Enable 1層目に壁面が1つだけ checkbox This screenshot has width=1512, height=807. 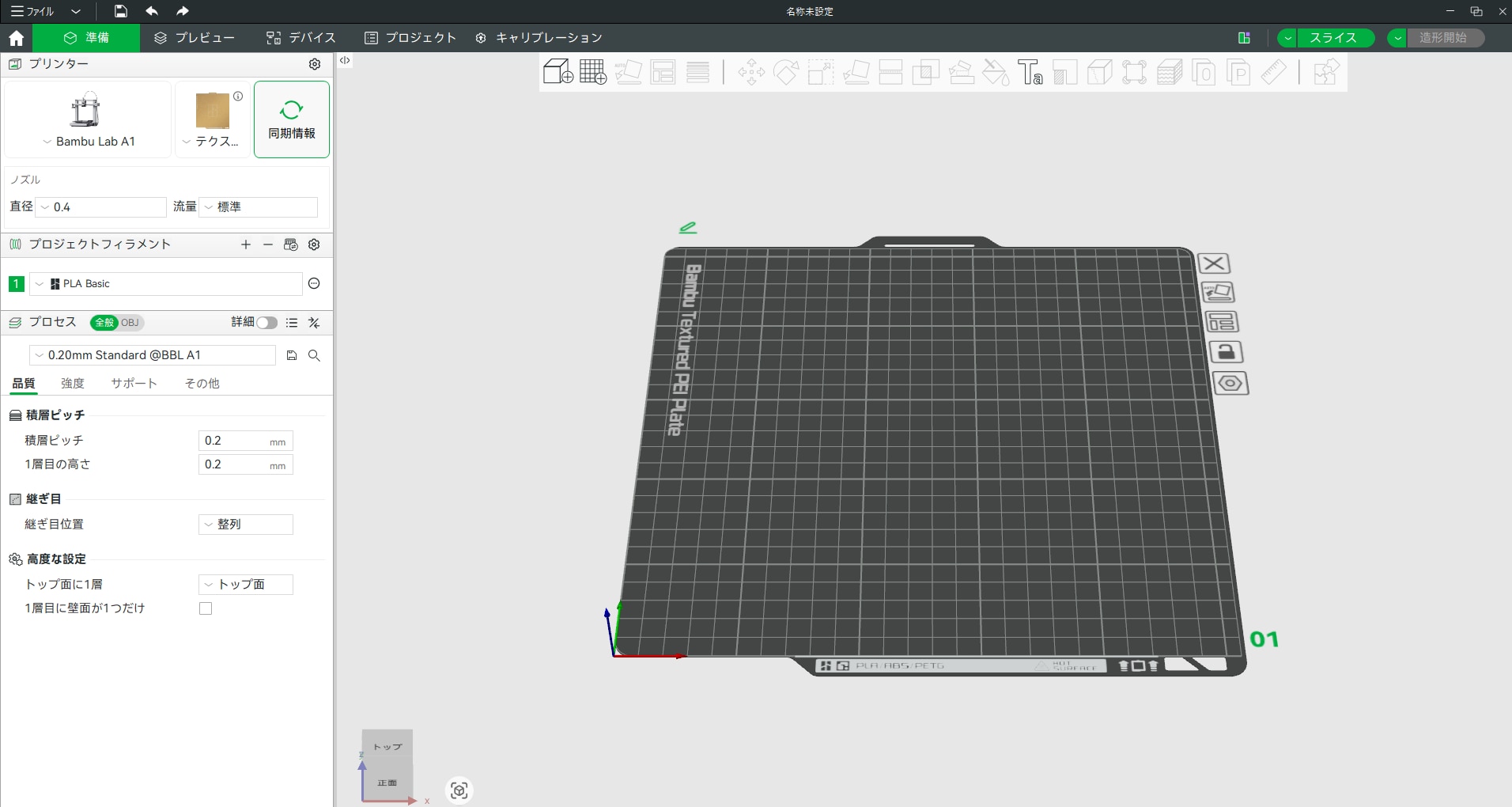[206, 608]
